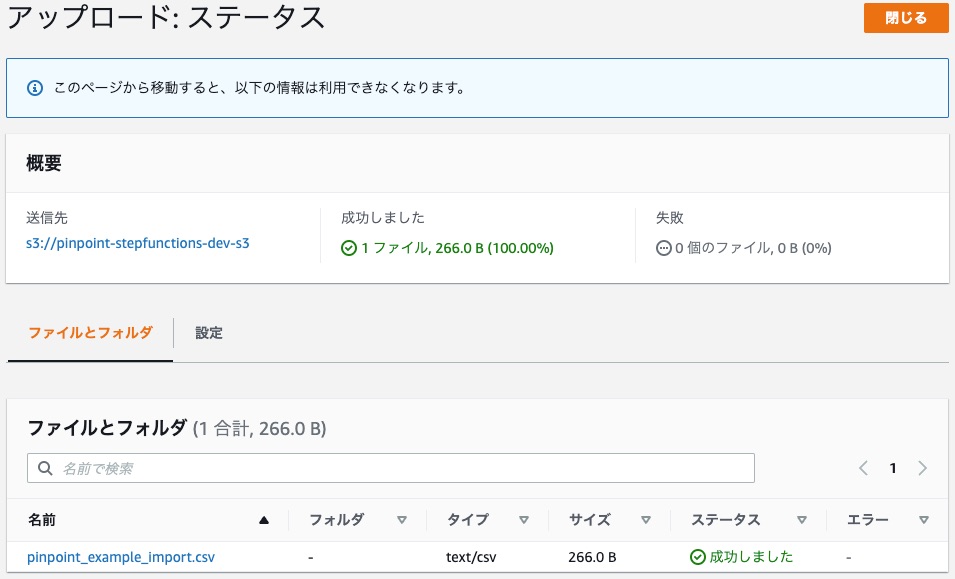Sort by フォルダ column arrow

(402, 520)
